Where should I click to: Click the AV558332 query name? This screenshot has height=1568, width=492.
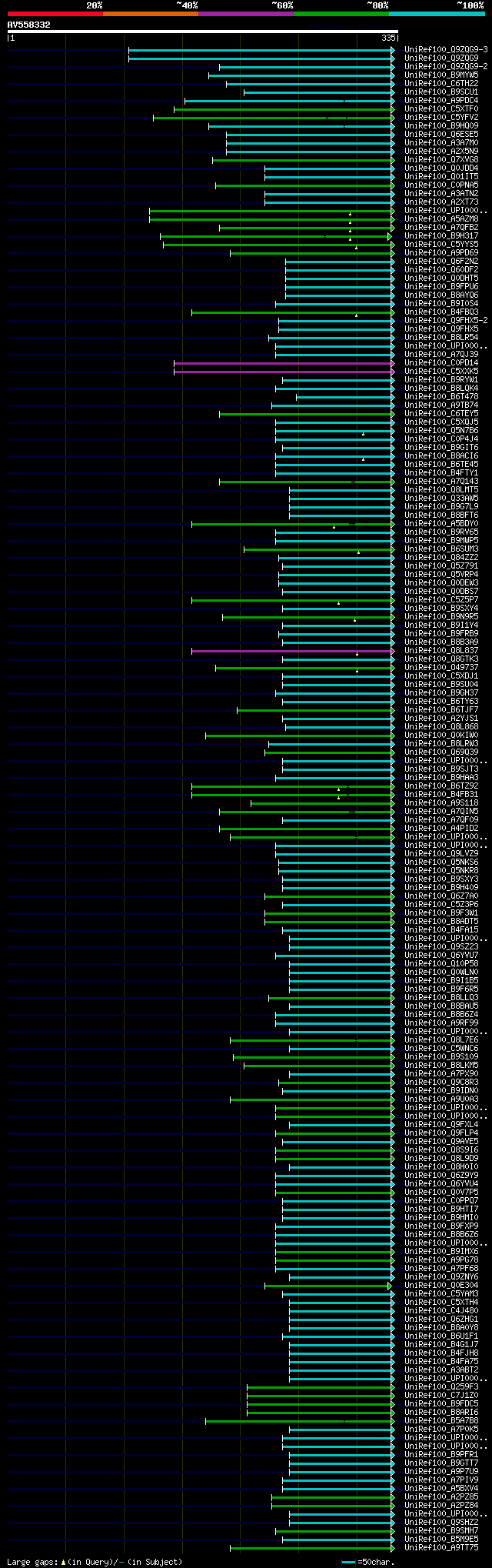click(29, 25)
